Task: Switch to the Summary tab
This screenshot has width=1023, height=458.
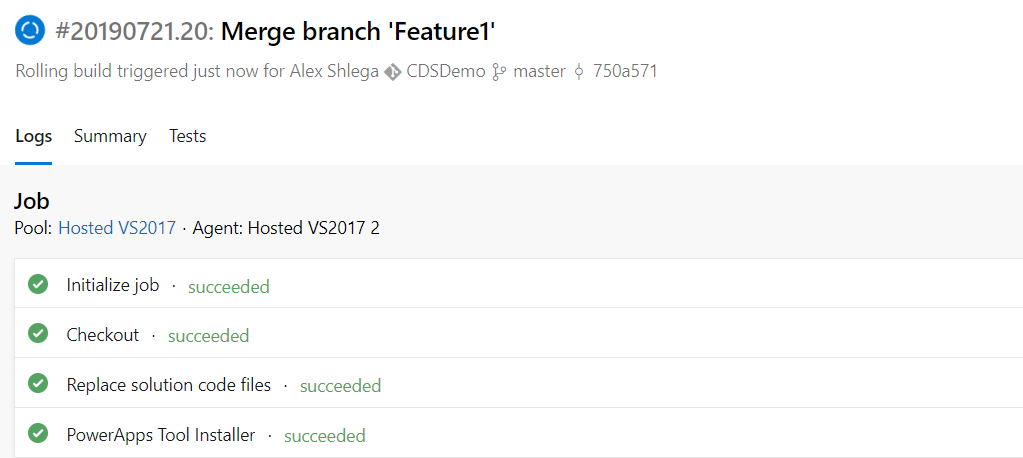Action: [110, 136]
